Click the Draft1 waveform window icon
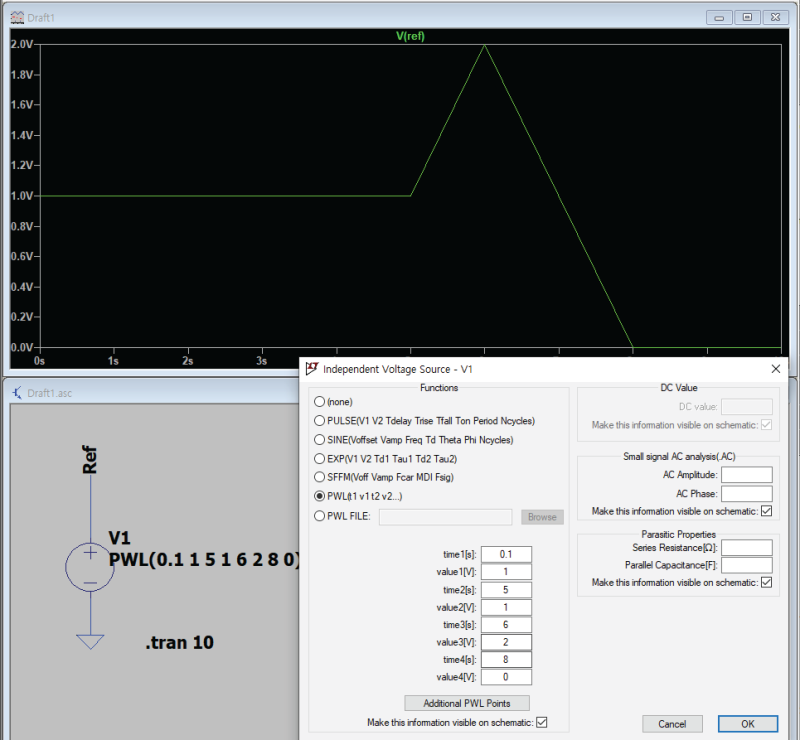 tap(14, 17)
